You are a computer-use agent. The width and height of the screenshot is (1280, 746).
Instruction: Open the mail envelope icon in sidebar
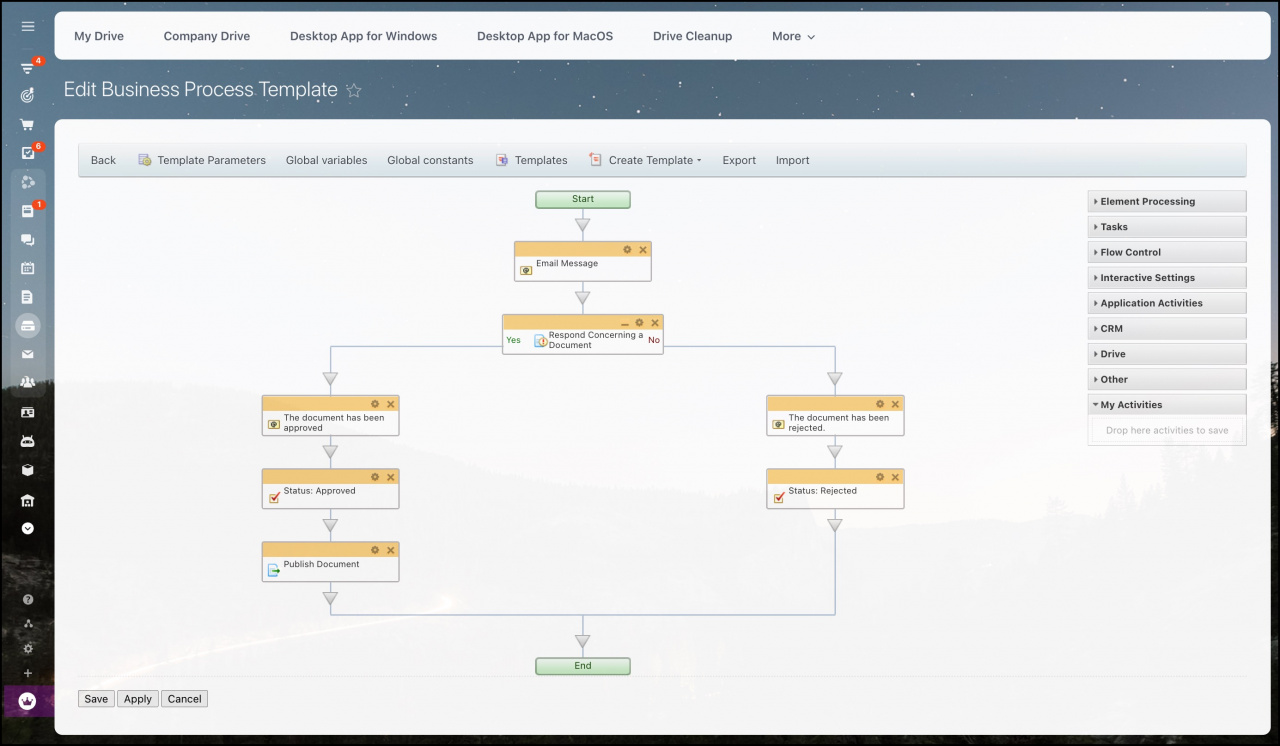point(28,354)
